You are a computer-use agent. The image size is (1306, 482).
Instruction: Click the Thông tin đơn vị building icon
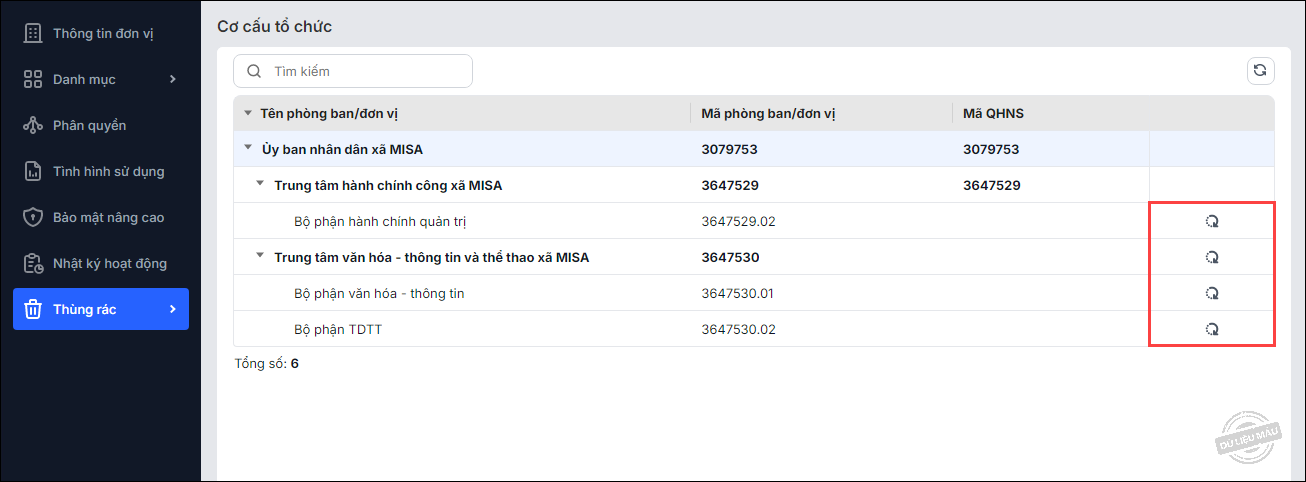click(x=33, y=33)
